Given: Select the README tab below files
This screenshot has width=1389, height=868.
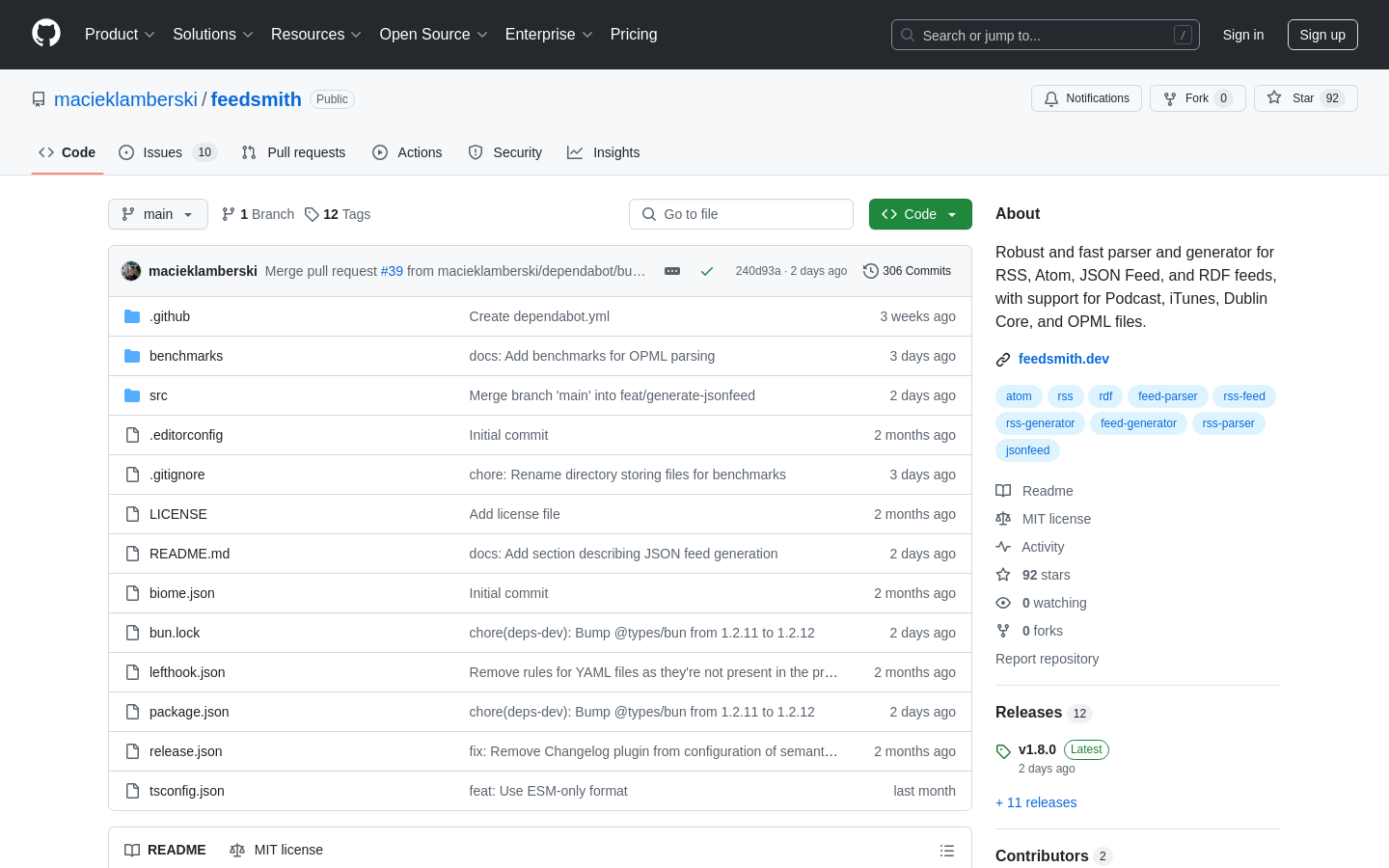Looking at the screenshot, I should [165, 850].
